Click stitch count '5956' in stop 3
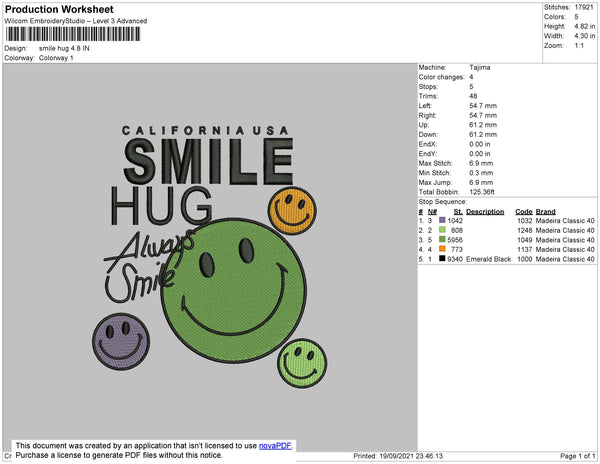 tap(455, 240)
